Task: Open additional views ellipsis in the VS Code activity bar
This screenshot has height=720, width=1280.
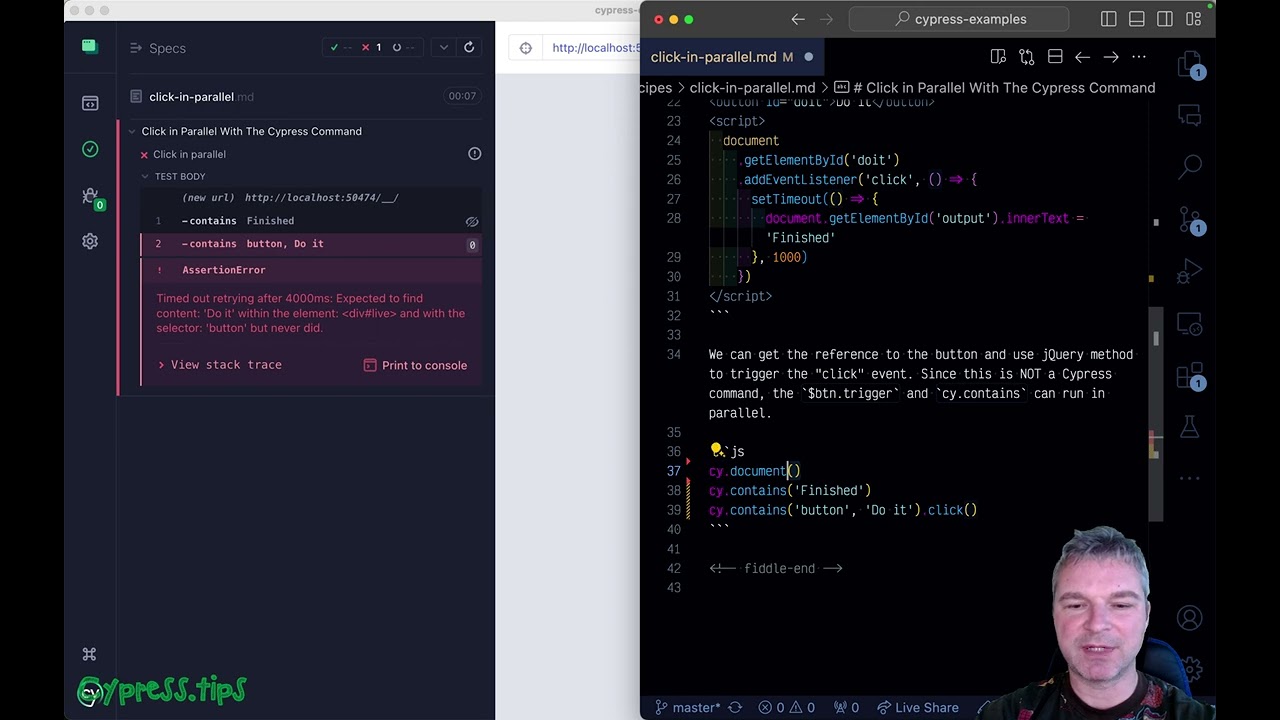Action: (1189, 478)
